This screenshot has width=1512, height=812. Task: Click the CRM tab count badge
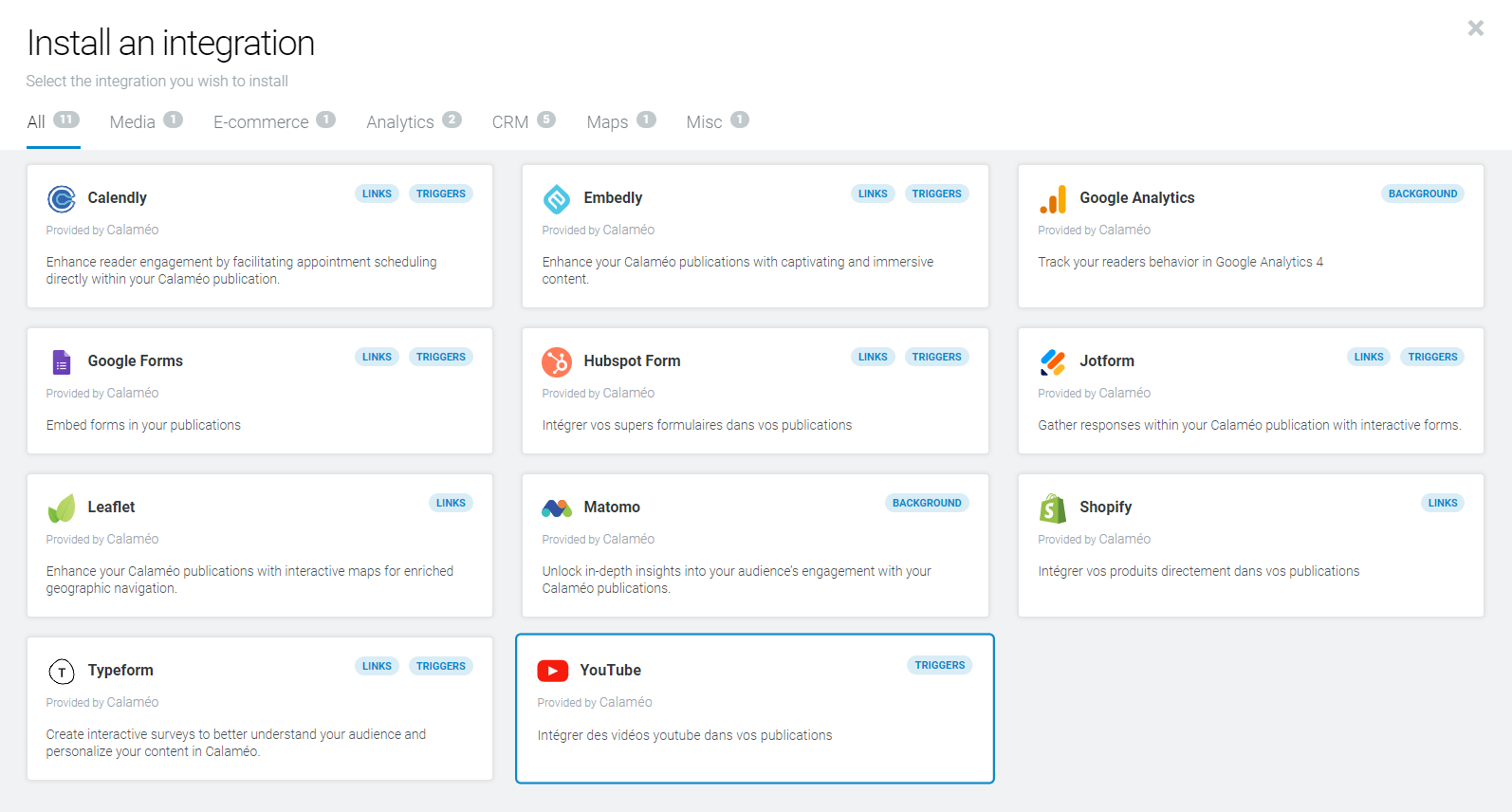pyautogui.click(x=546, y=120)
